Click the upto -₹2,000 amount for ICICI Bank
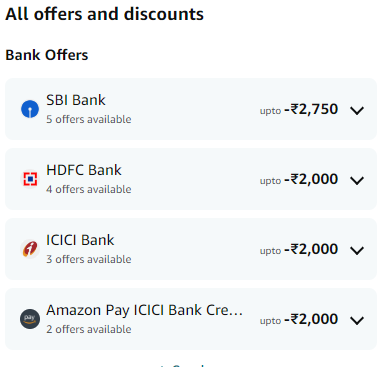Viewport: 384px width, 367px height. (x=299, y=249)
